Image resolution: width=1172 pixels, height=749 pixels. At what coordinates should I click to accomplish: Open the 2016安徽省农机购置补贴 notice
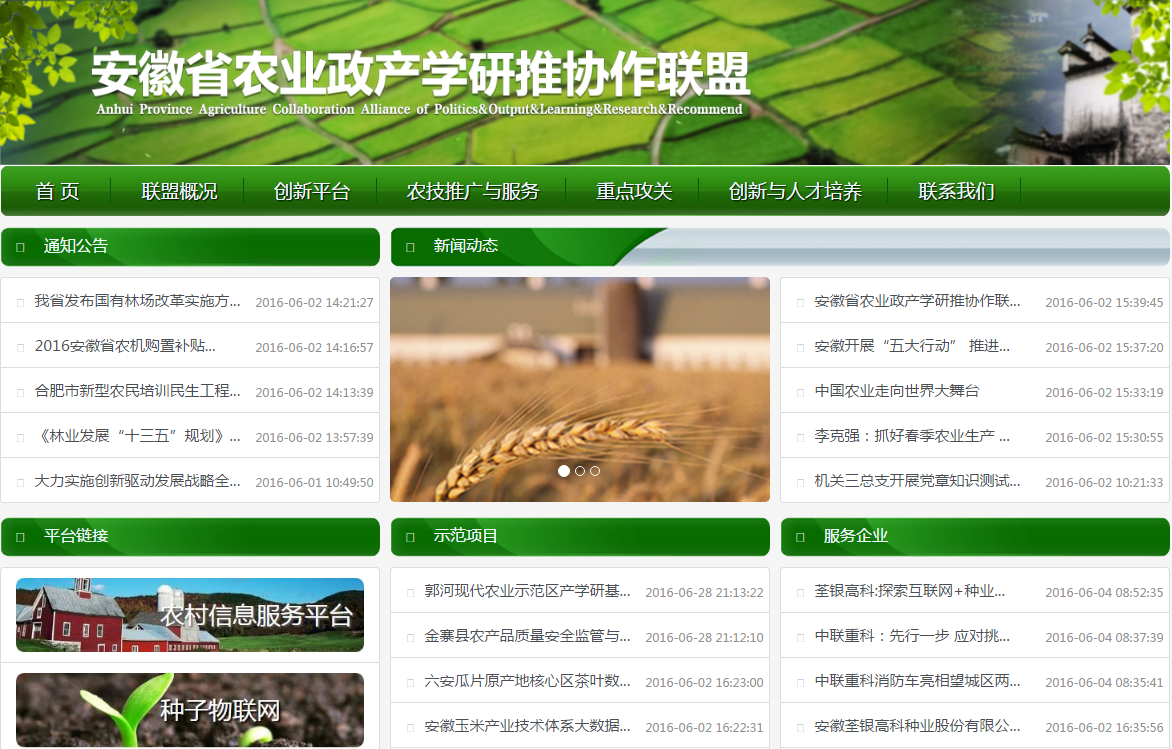(x=125, y=346)
